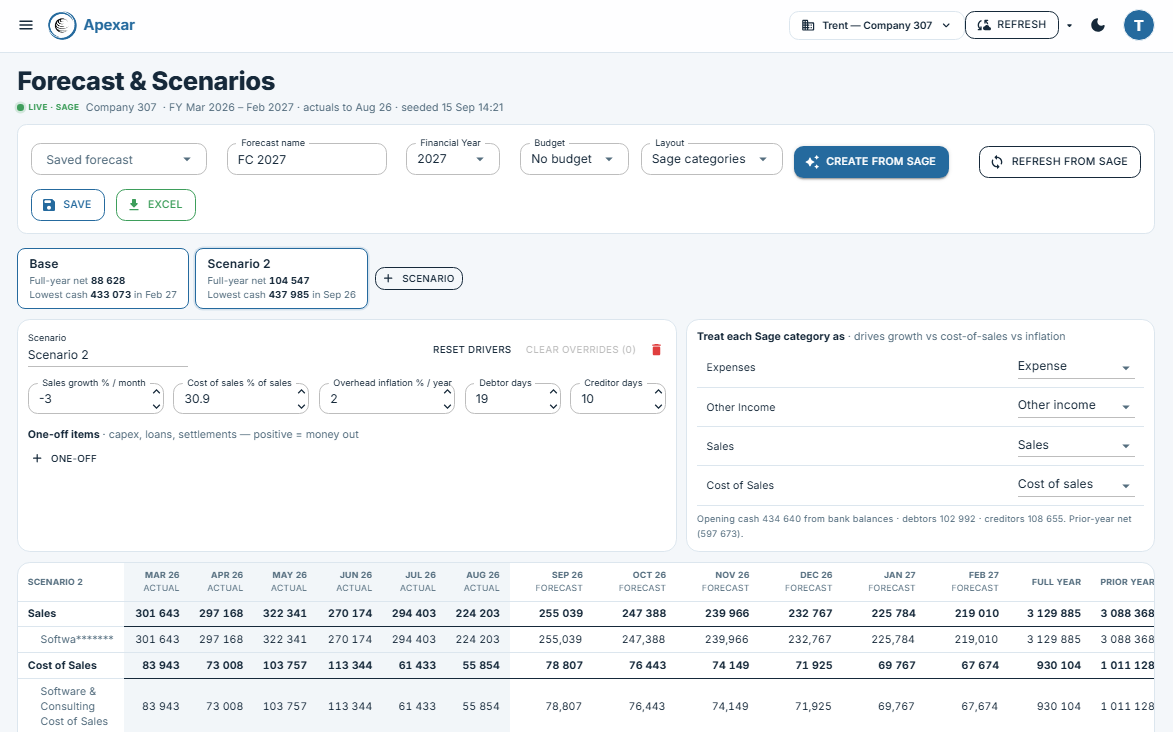Save the forecast
The width and height of the screenshot is (1173, 732).
68,205
